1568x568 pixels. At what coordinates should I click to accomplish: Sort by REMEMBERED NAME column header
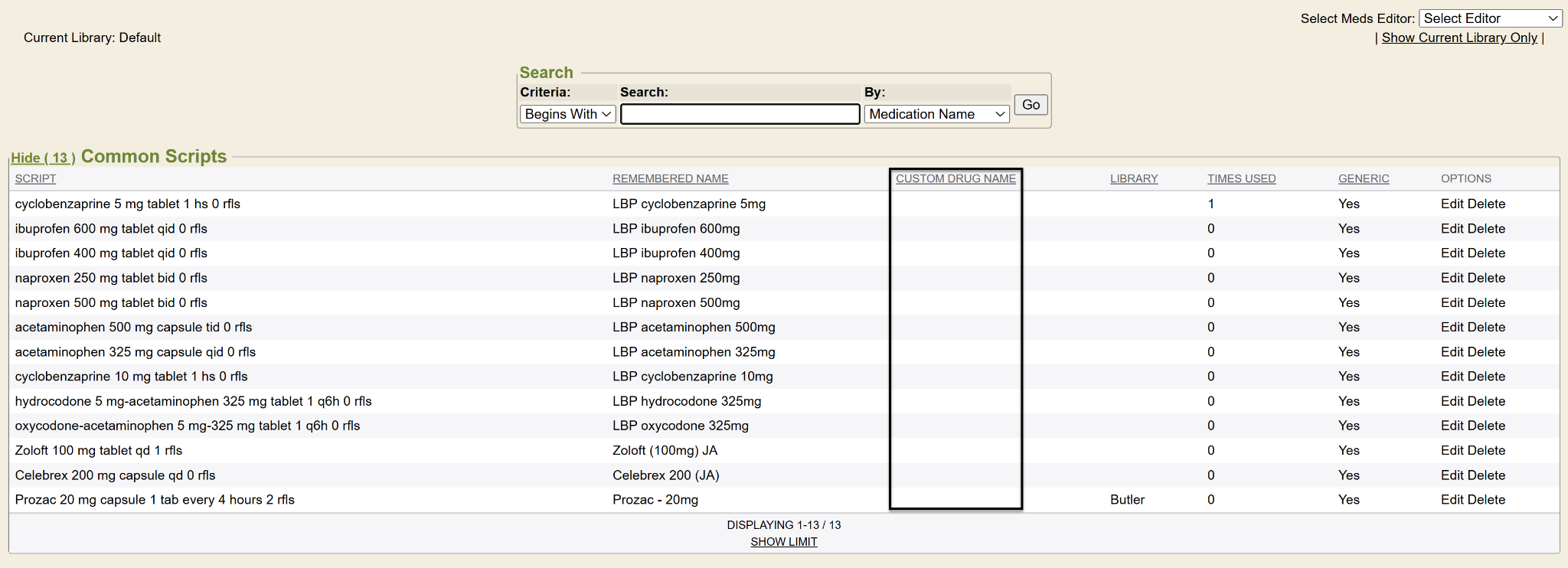670,178
